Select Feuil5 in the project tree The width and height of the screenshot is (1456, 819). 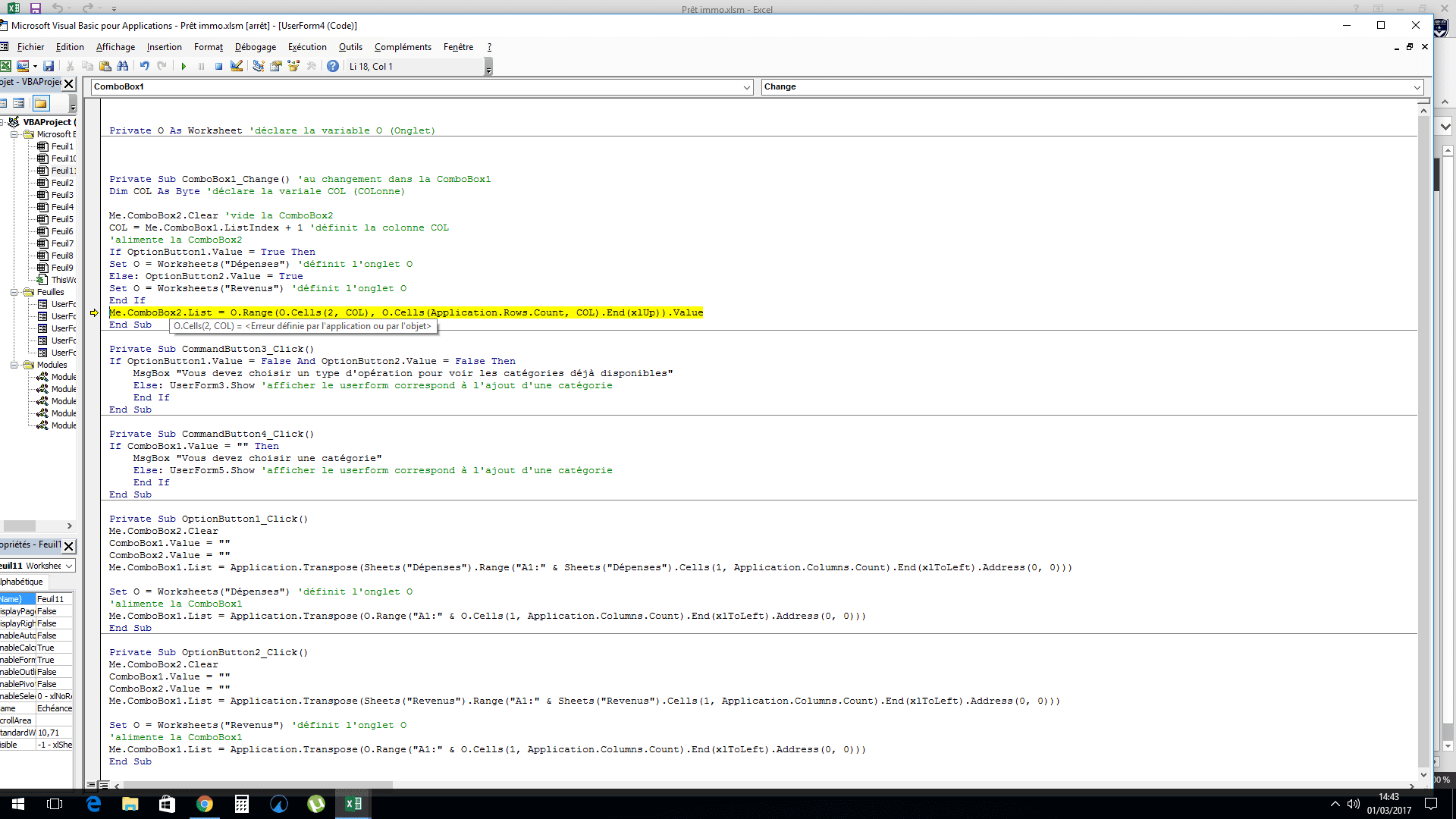pyautogui.click(x=62, y=219)
